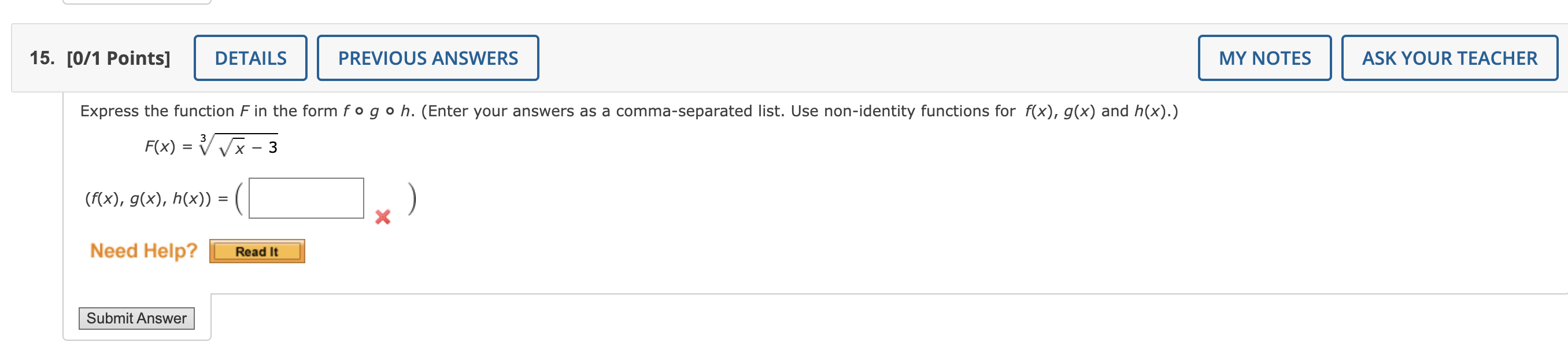Click the large opening parenthesis
The height and width of the screenshot is (346, 1568).
tap(239, 198)
